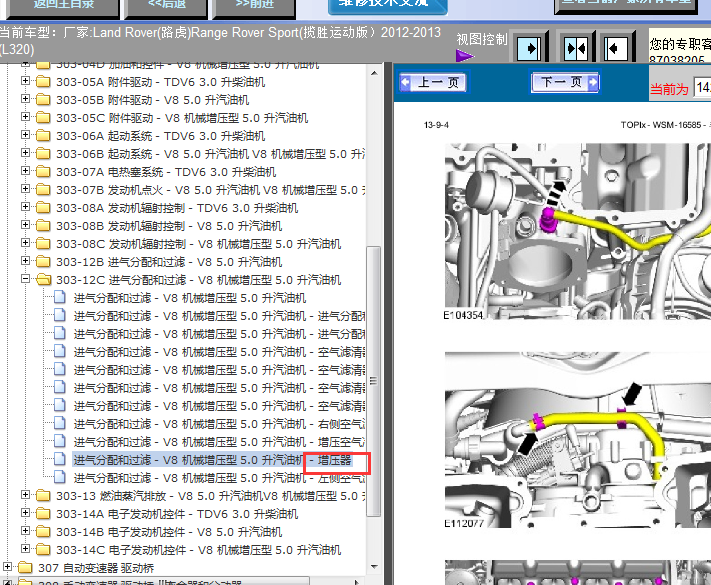Screen dimensions: 711x585
Task: Click page icon of the 增压器 document
Action: (60, 459)
